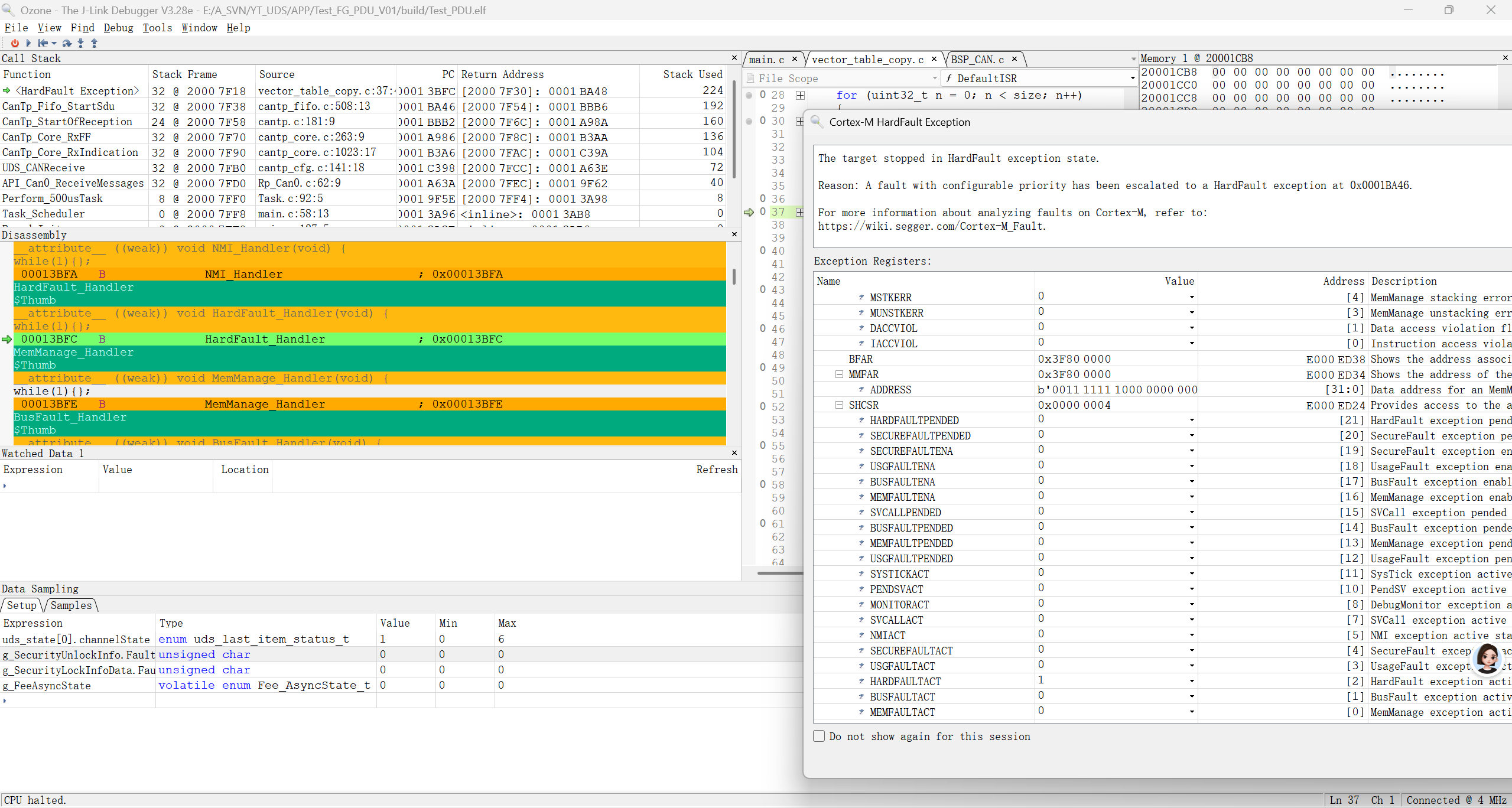
Task: Click the red Stop Debug Session power icon
Action: coord(15,43)
